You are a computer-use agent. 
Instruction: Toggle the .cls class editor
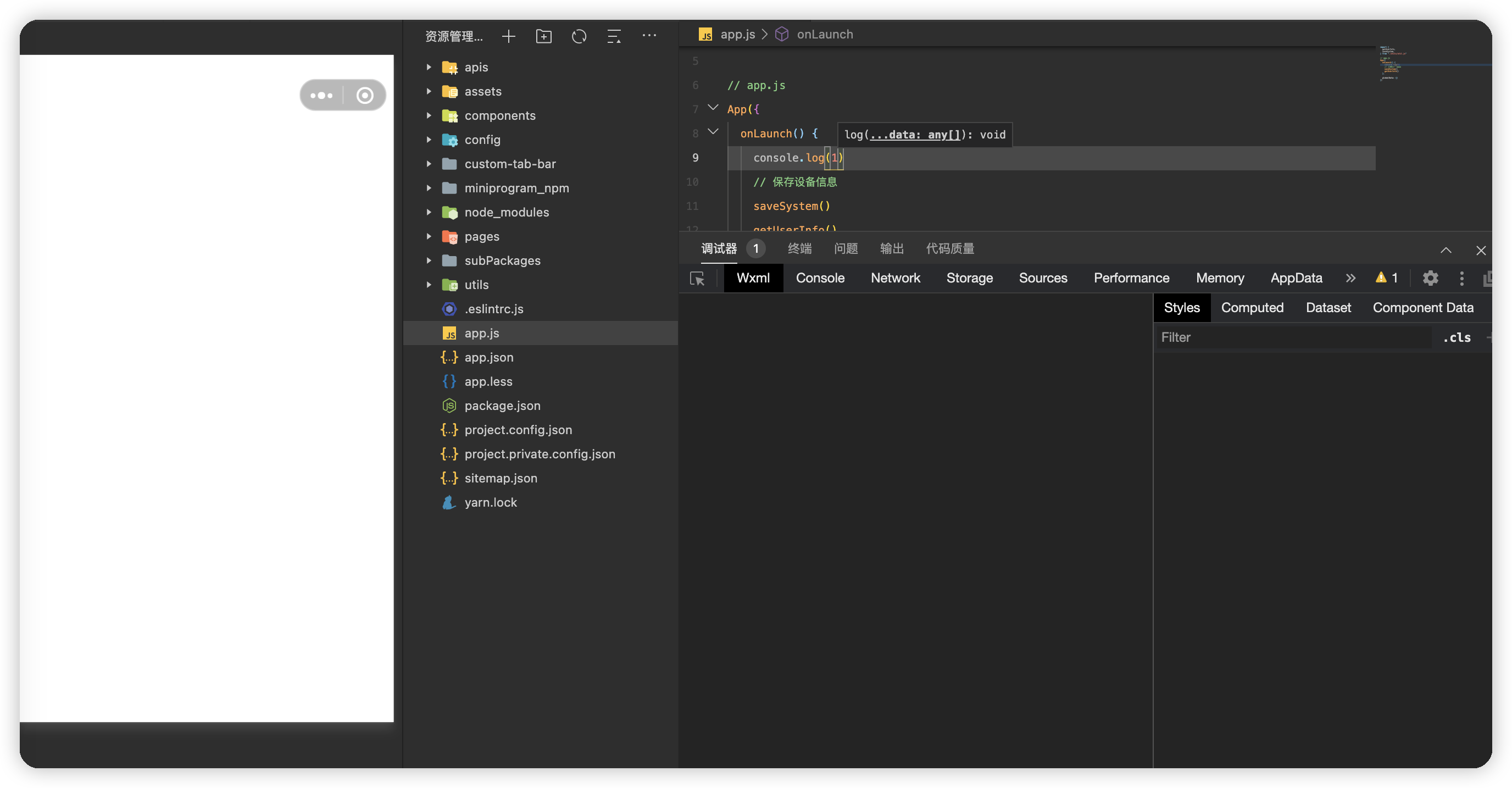coord(1457,337)
